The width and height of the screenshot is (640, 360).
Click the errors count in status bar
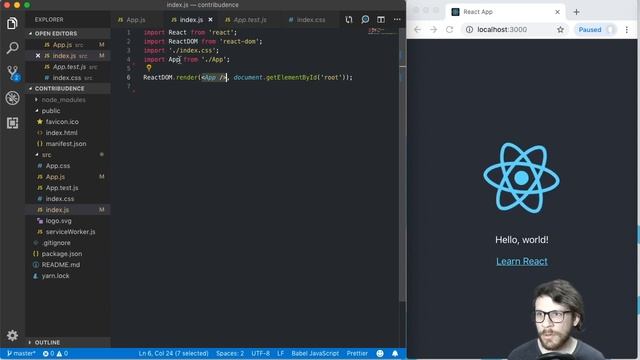(x=49, y=353)
